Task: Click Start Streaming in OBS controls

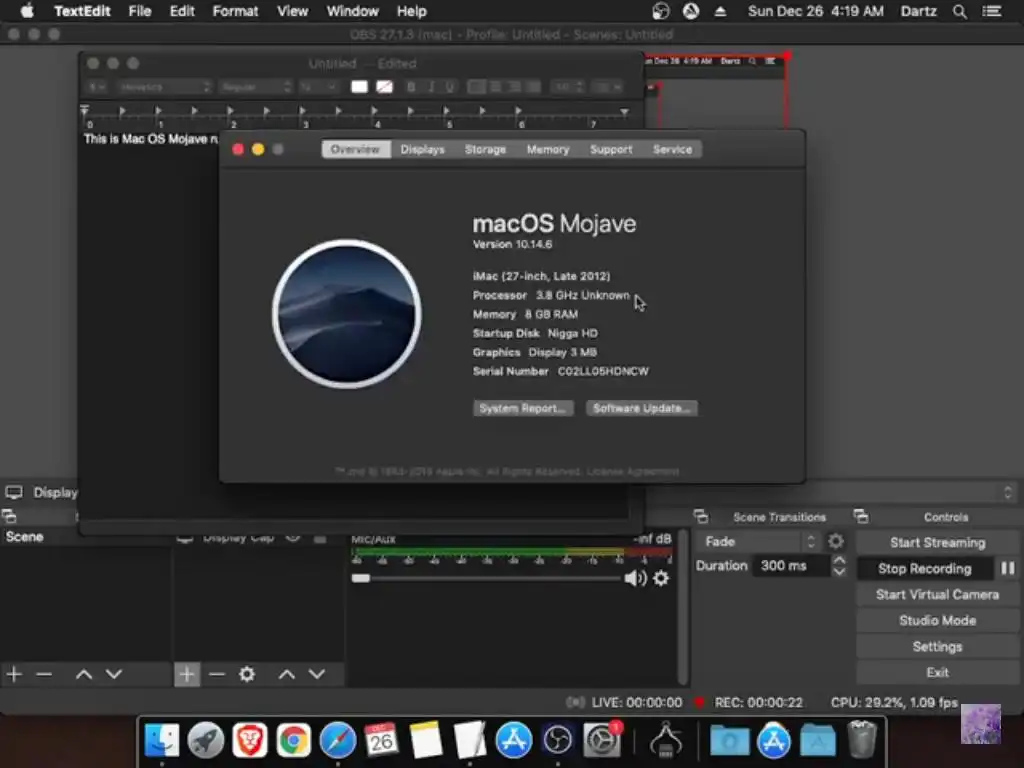Action: (x=937, y=542)
